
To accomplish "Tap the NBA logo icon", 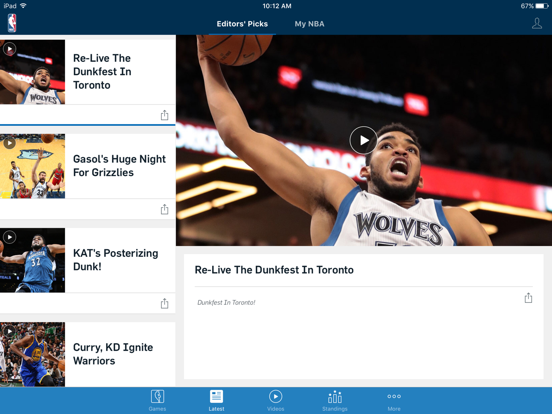I will pos(12,23).
